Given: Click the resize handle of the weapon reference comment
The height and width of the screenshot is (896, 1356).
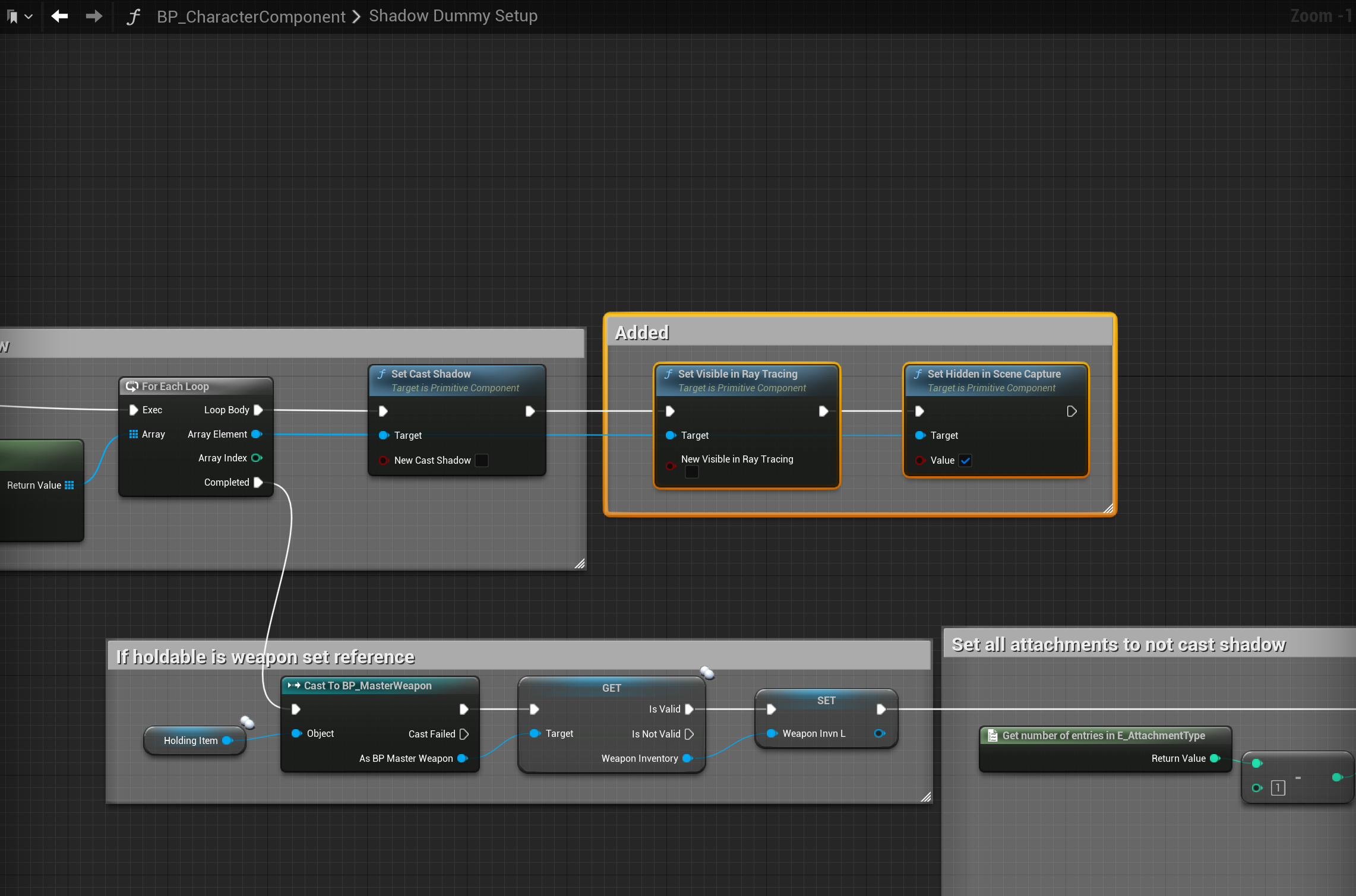Looking at the screenshot, I should point(925,796).
